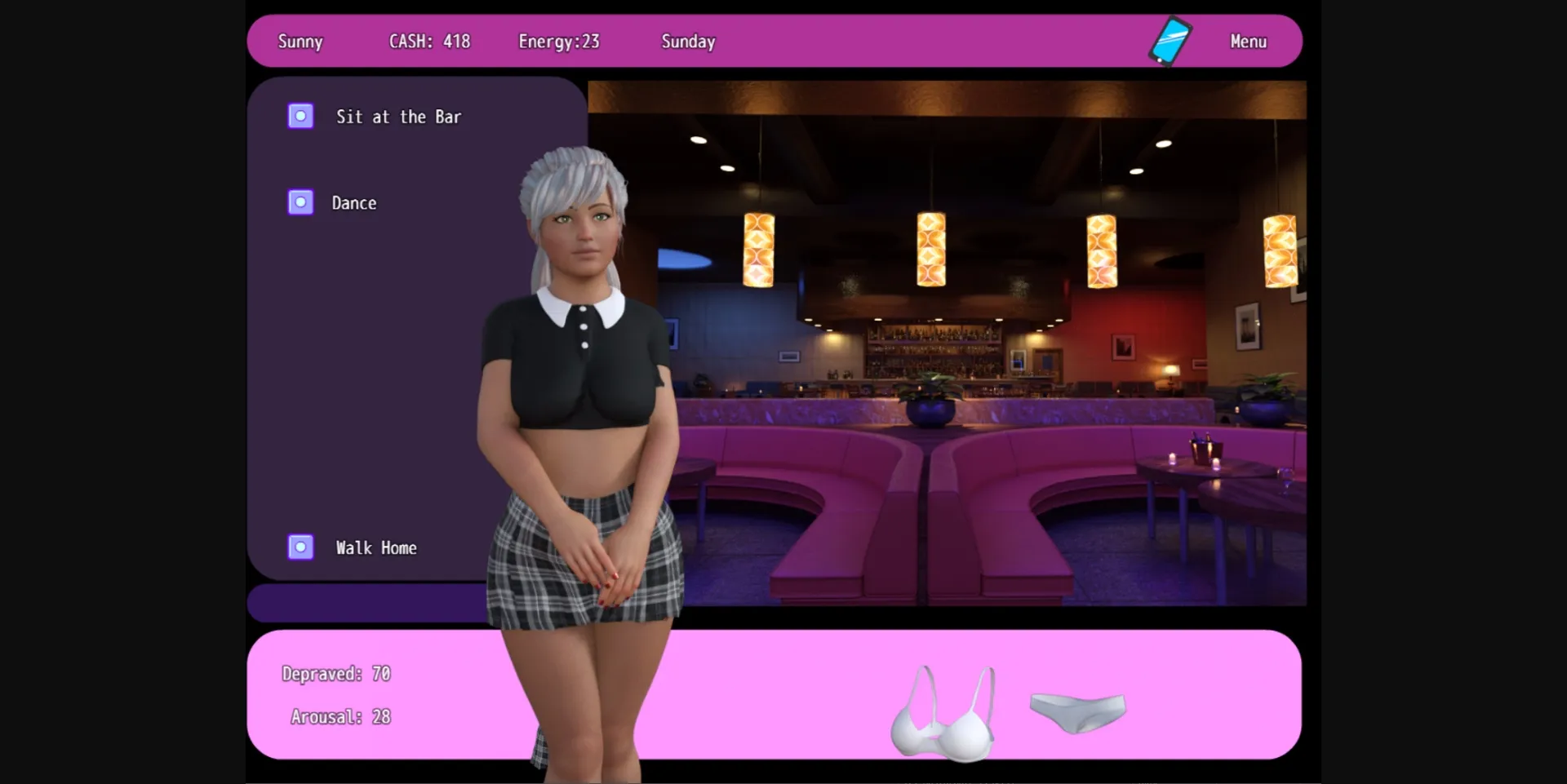Click the Sunny character name

(x=300, y=41)
